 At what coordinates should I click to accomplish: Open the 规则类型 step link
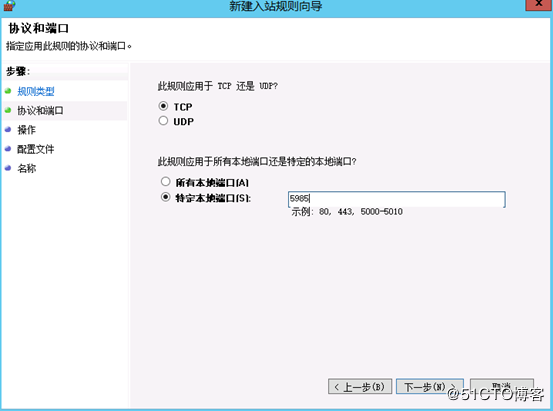36,92
